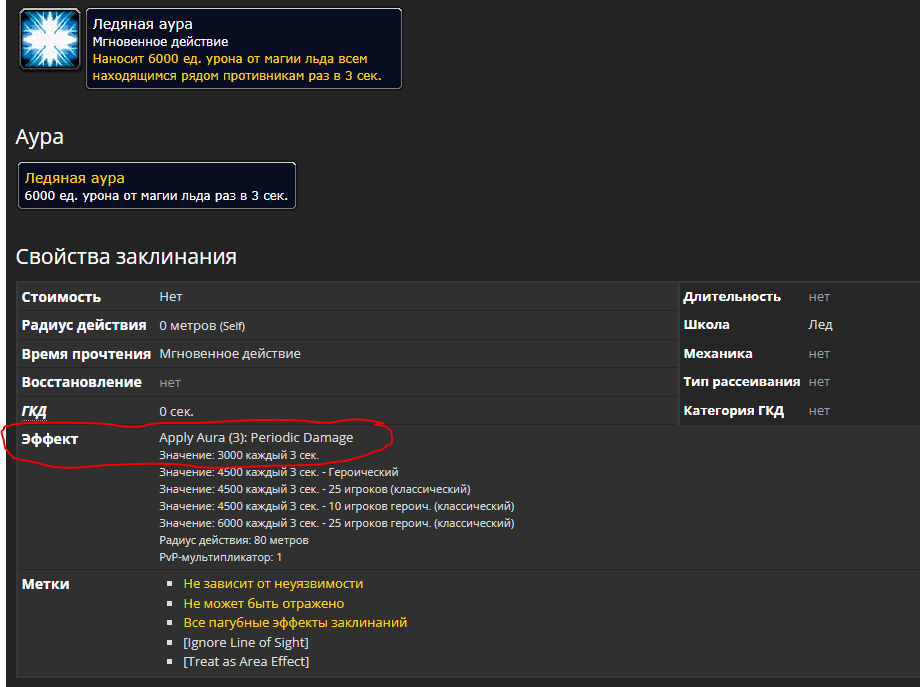Click the 'Аура' section heading
Screen dimensions: 920x687
[40, 137]
